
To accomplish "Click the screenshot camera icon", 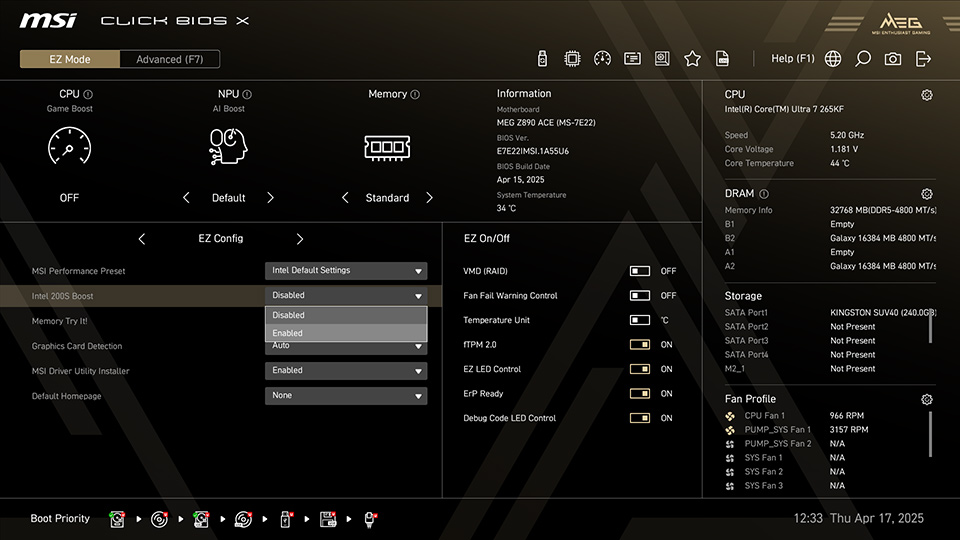I will tap(892, 59).
